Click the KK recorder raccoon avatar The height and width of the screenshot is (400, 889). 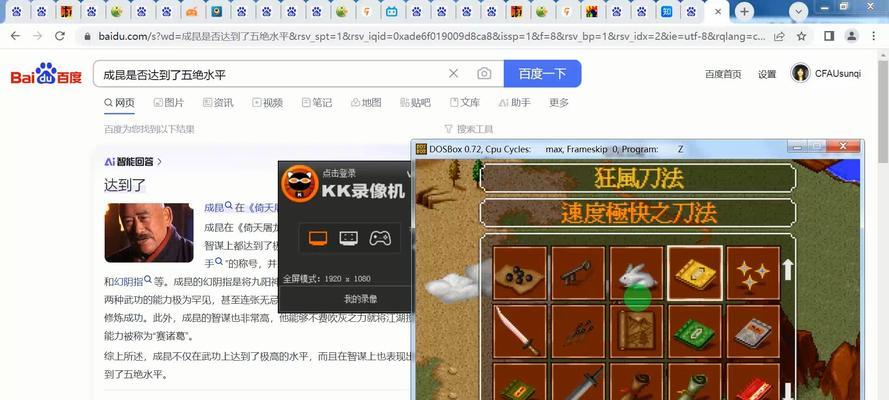pyautogui.click(x=299, y=183)
